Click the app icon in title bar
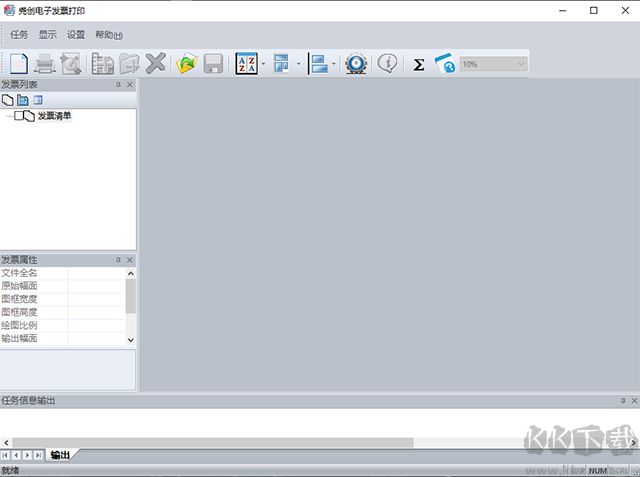The width and height of the screenshot is (640, 477). 9,11
